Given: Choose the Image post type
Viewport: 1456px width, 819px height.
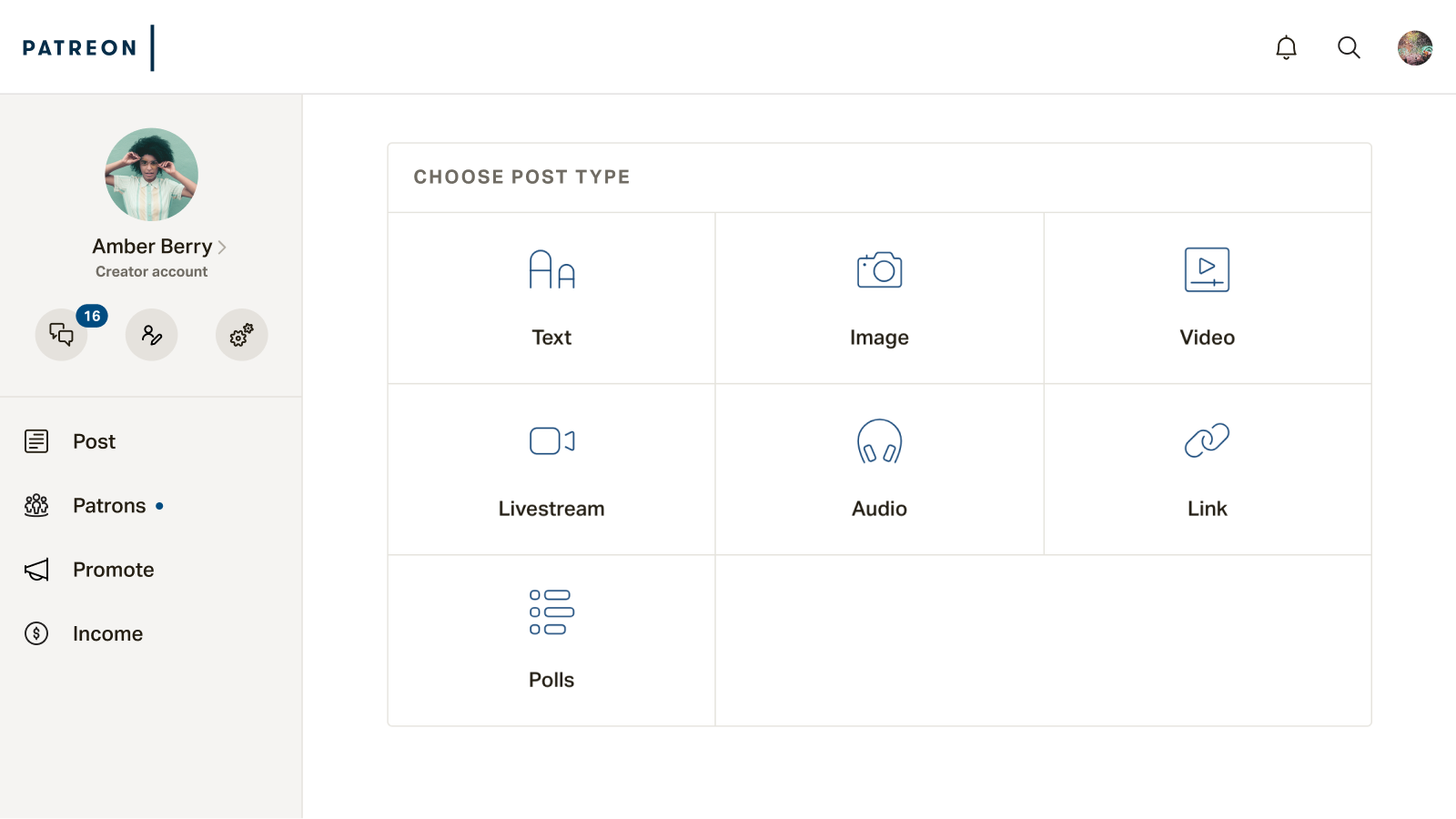Looking at the screenshot, I should pos(879,298).
